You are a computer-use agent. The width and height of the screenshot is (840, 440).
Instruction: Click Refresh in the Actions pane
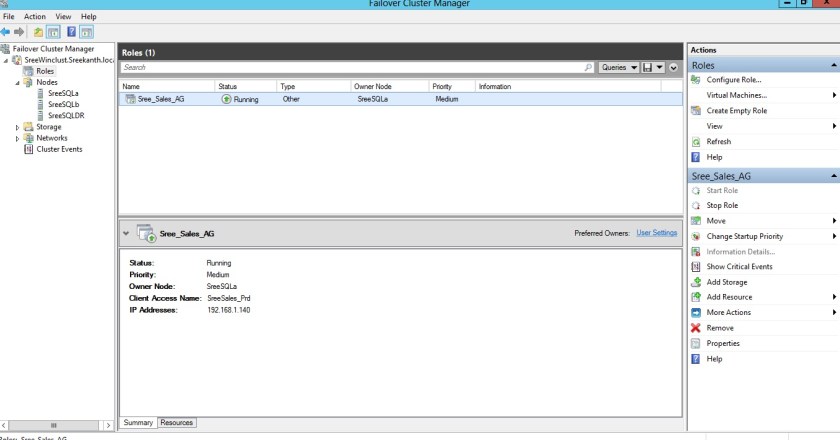[x=718, y=142]
